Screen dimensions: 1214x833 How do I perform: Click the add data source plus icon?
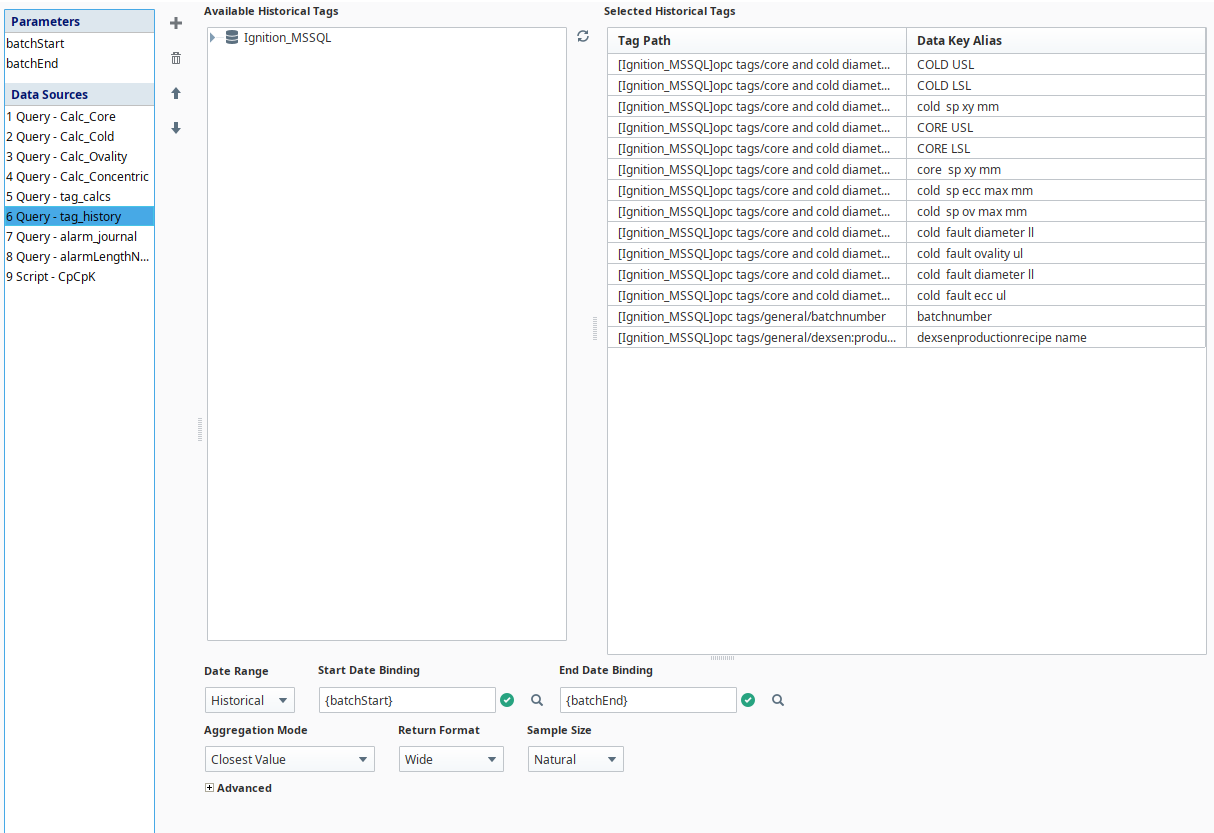(x=176, y=23)
